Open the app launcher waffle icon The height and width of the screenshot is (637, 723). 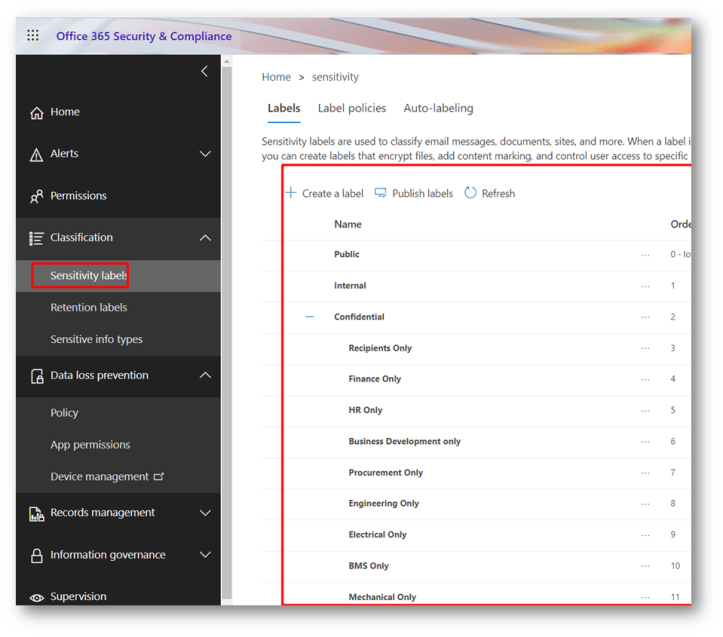pyautogui.click(x=33, y=36)
